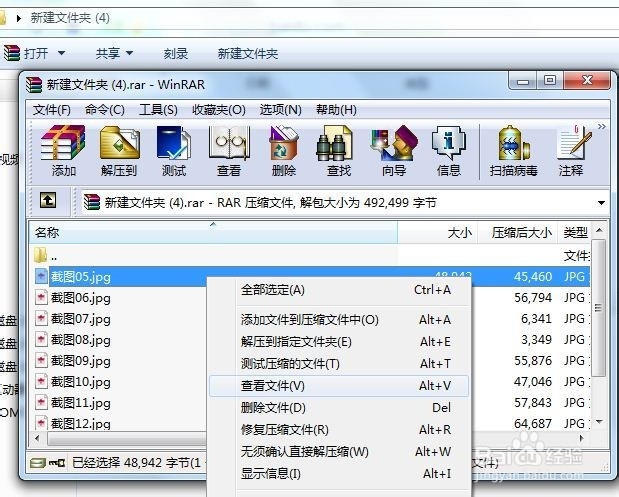Click the JPG file icon of 截图09.jpg
The width and height of the screenshot is (619, 497).
(x=41, y=360)
